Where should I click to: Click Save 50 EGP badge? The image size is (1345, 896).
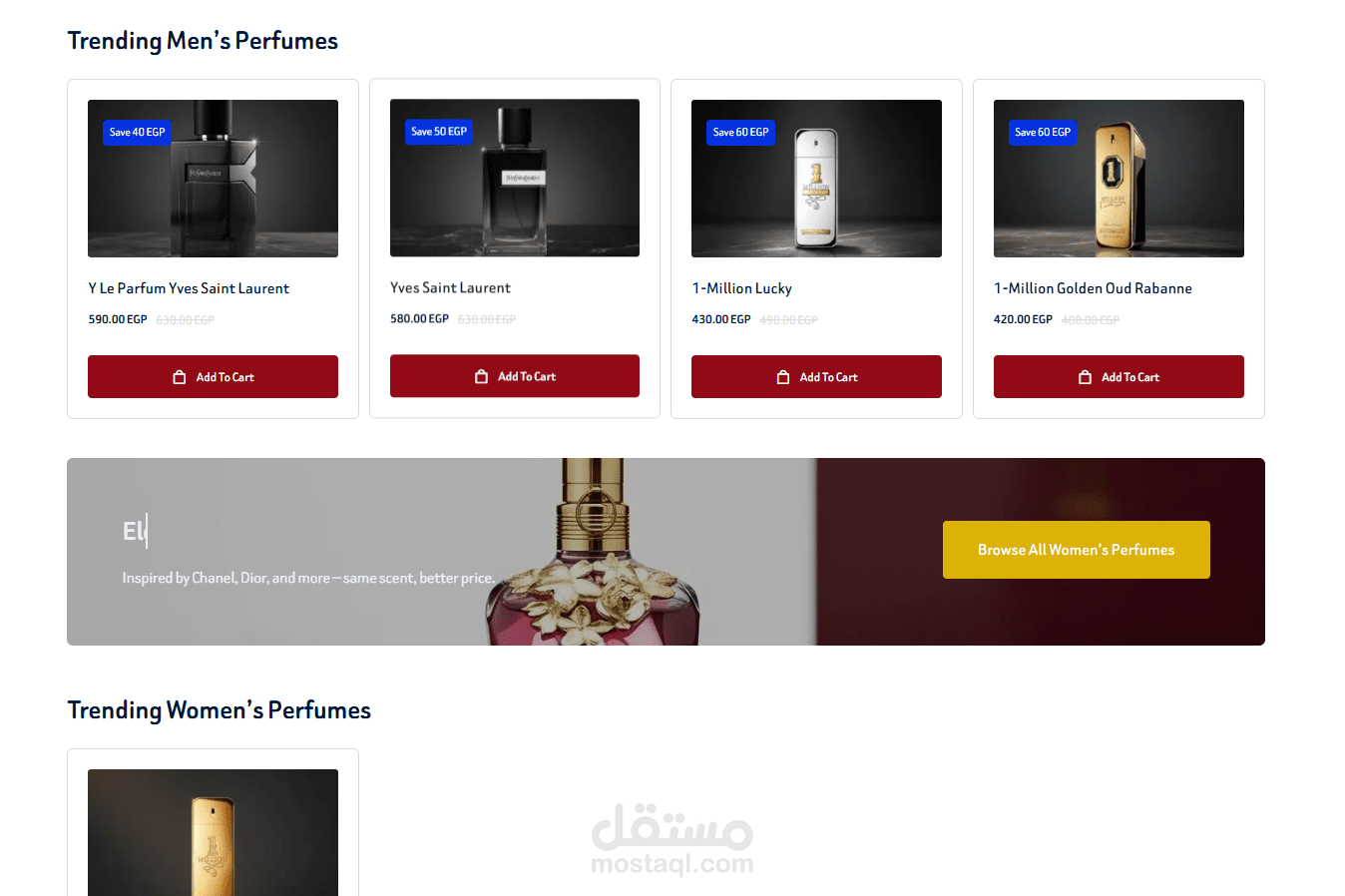(439, 132)
